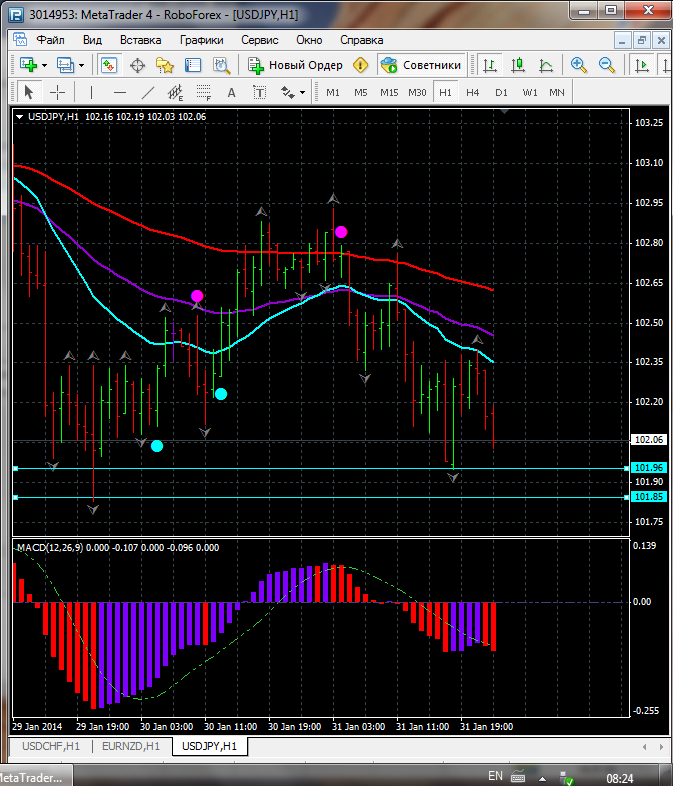
Task: Click the EN language indicator in taskbar
Action: click(495, 776)
